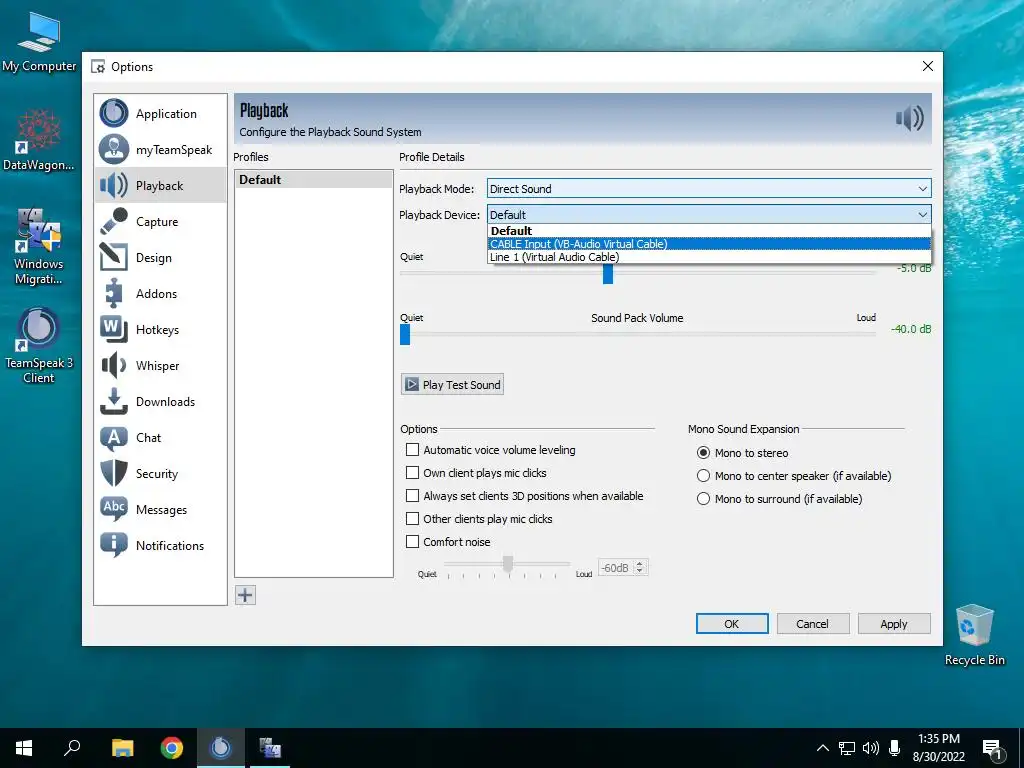Click the Messages Abc icon
Viewport: 1024px width, 768px height.
[114, 509]
